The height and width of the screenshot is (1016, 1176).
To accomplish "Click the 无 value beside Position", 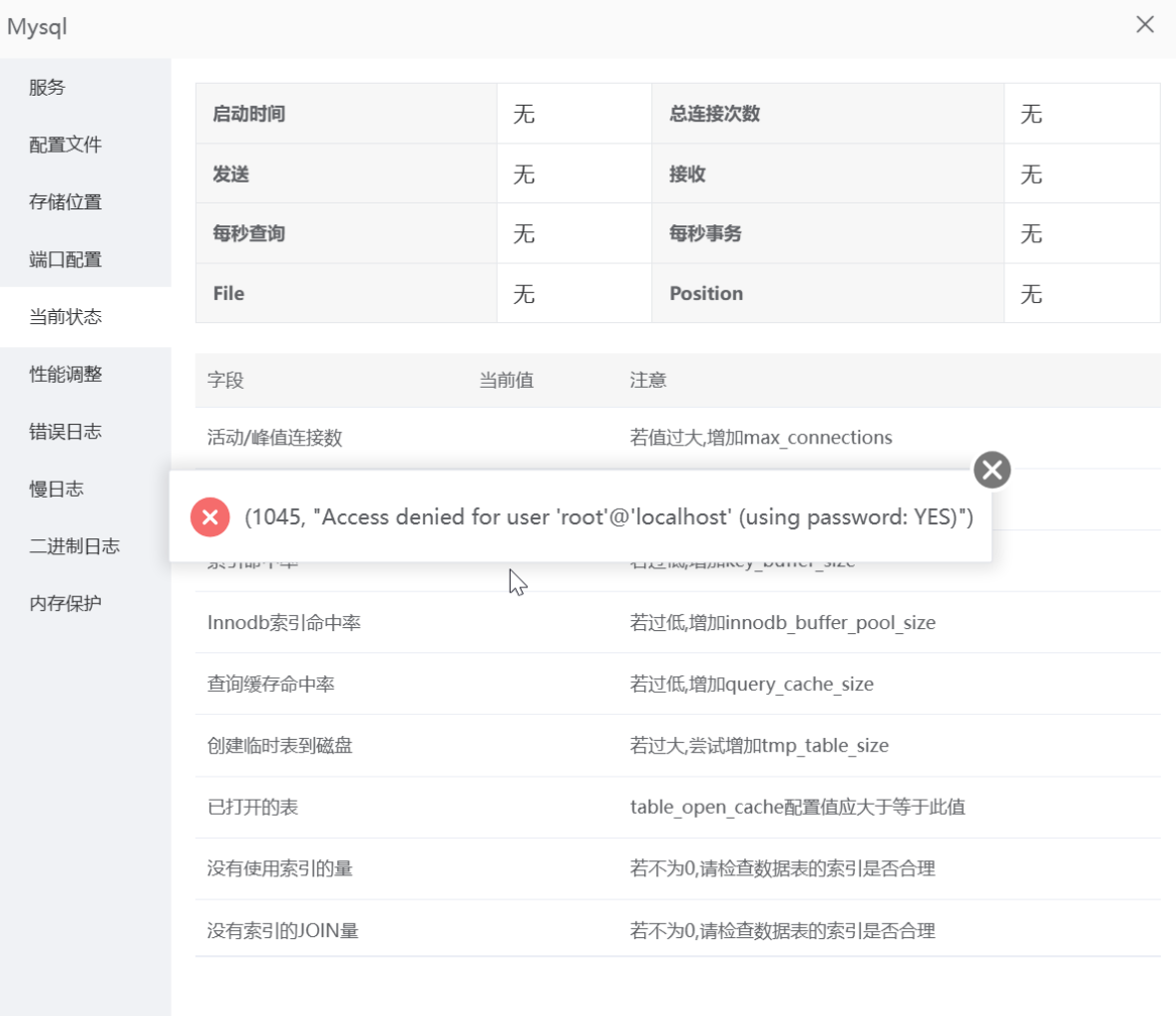I will click(1031, 293).
